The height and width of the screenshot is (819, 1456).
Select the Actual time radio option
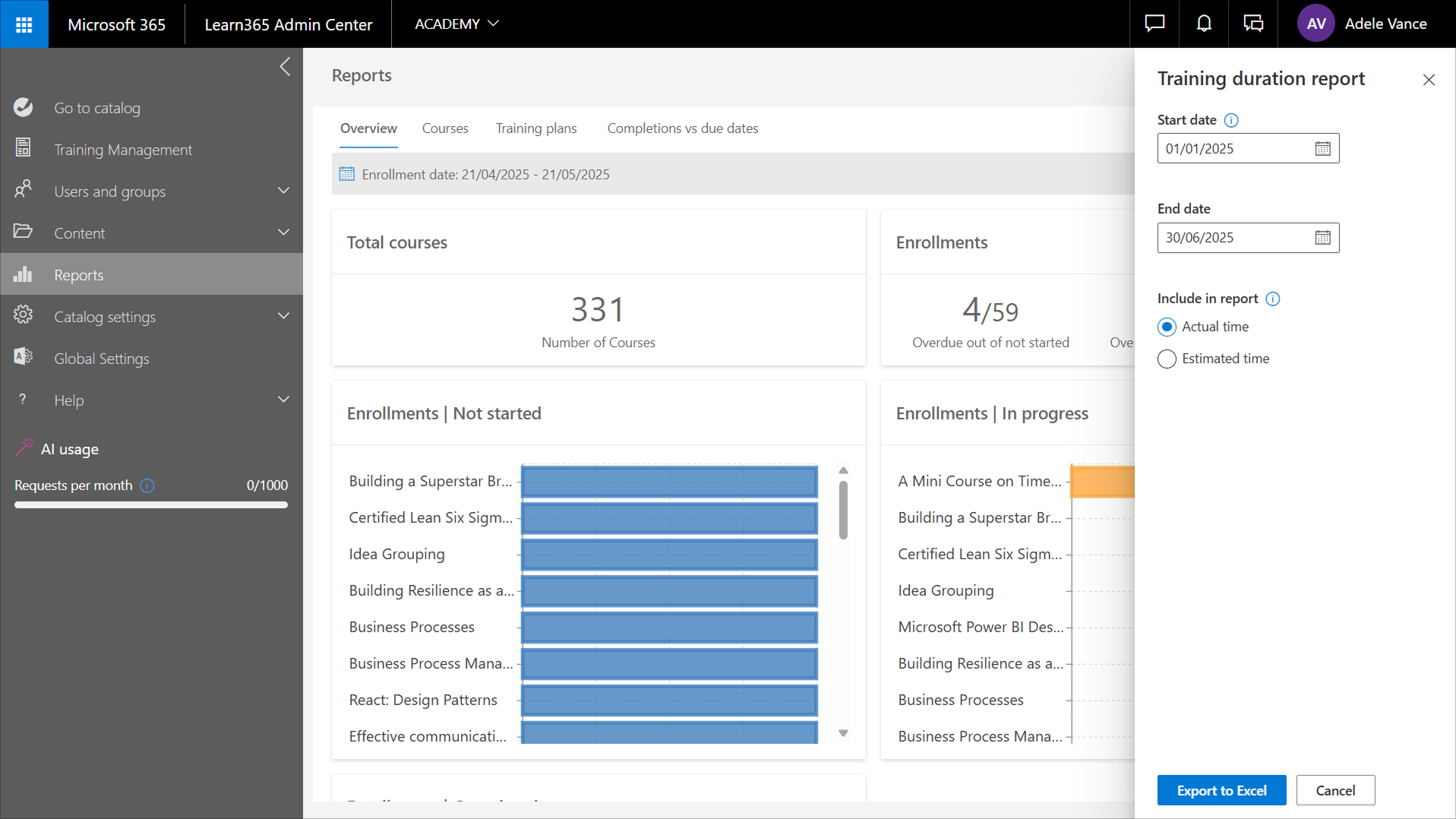1167,327
